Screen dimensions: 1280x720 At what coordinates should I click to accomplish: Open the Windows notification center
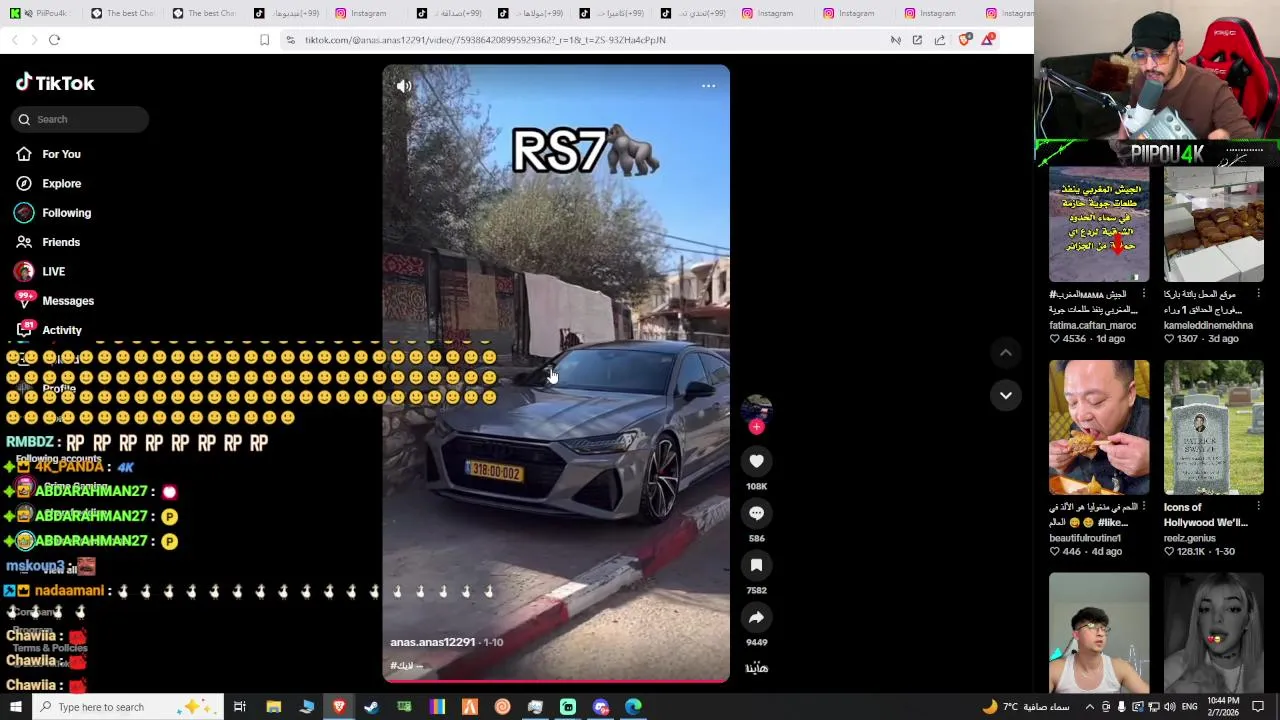(1258, 707)
